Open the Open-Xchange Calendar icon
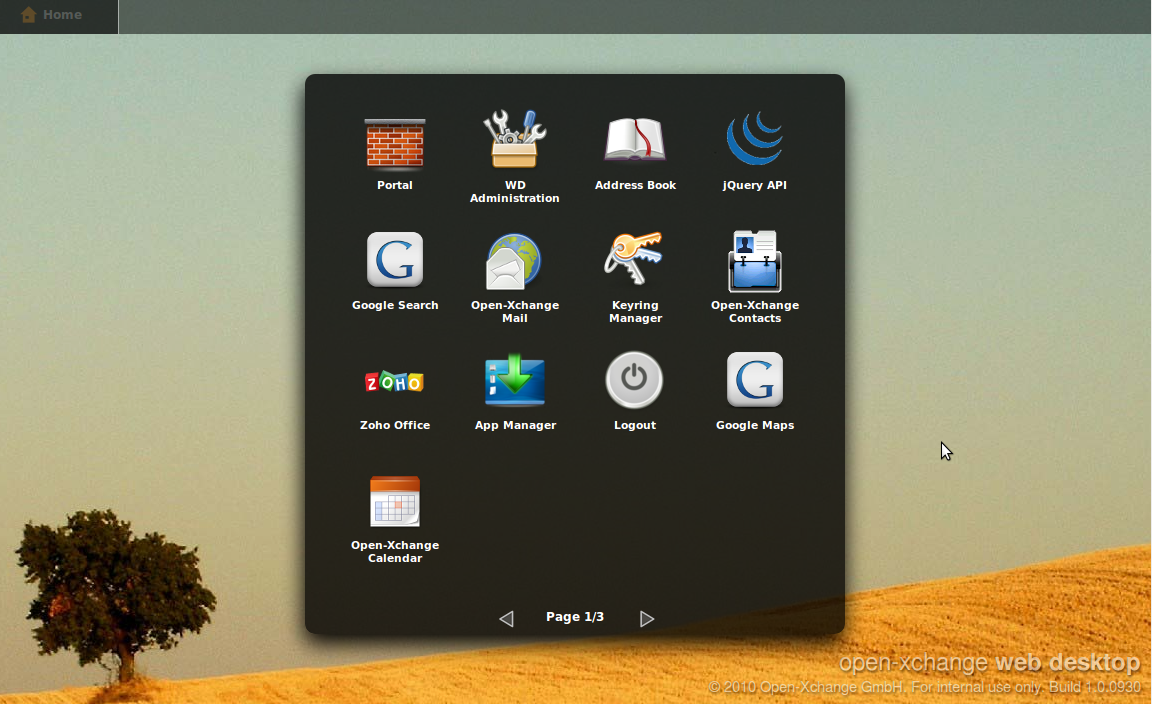 (395, 501)
